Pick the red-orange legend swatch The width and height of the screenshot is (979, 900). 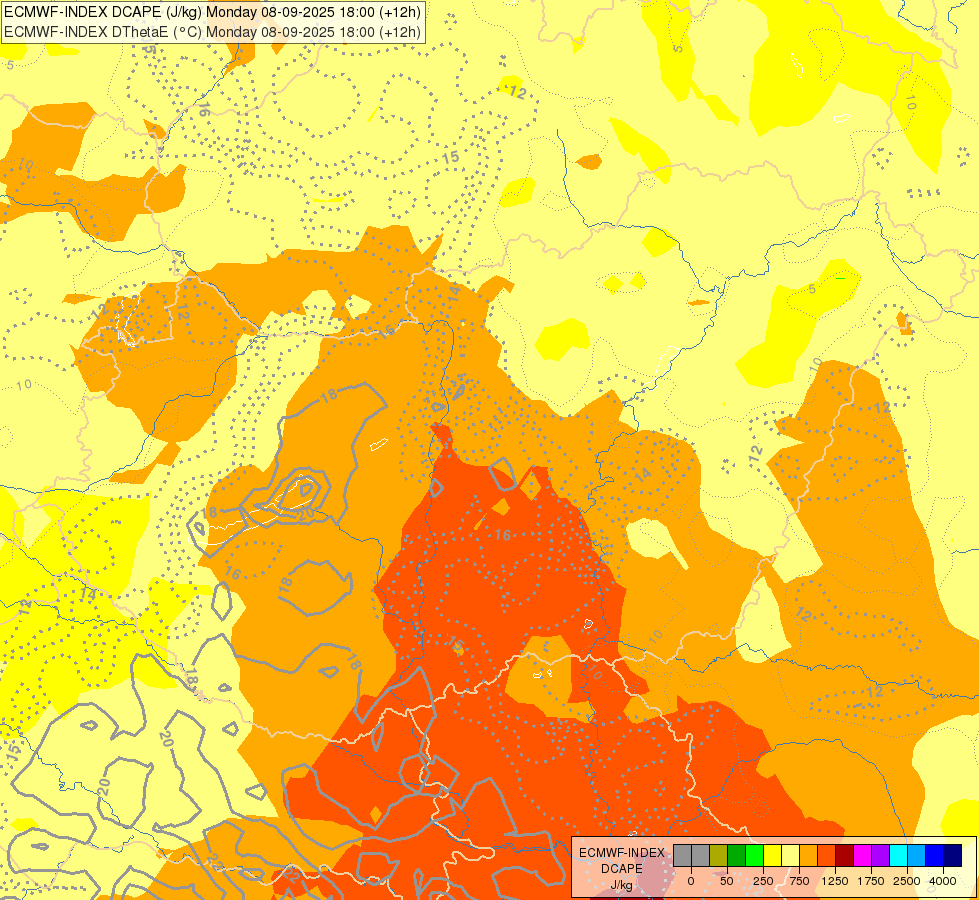[x=827, y=856]
